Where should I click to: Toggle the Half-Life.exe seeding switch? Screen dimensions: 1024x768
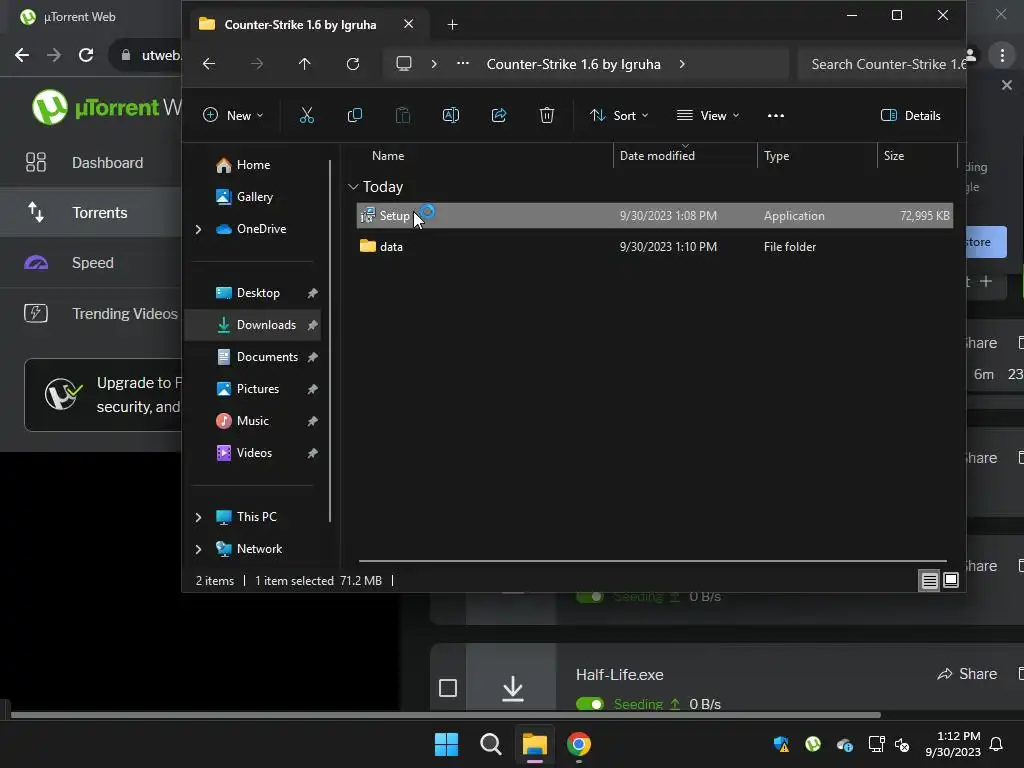click(590, 704)
